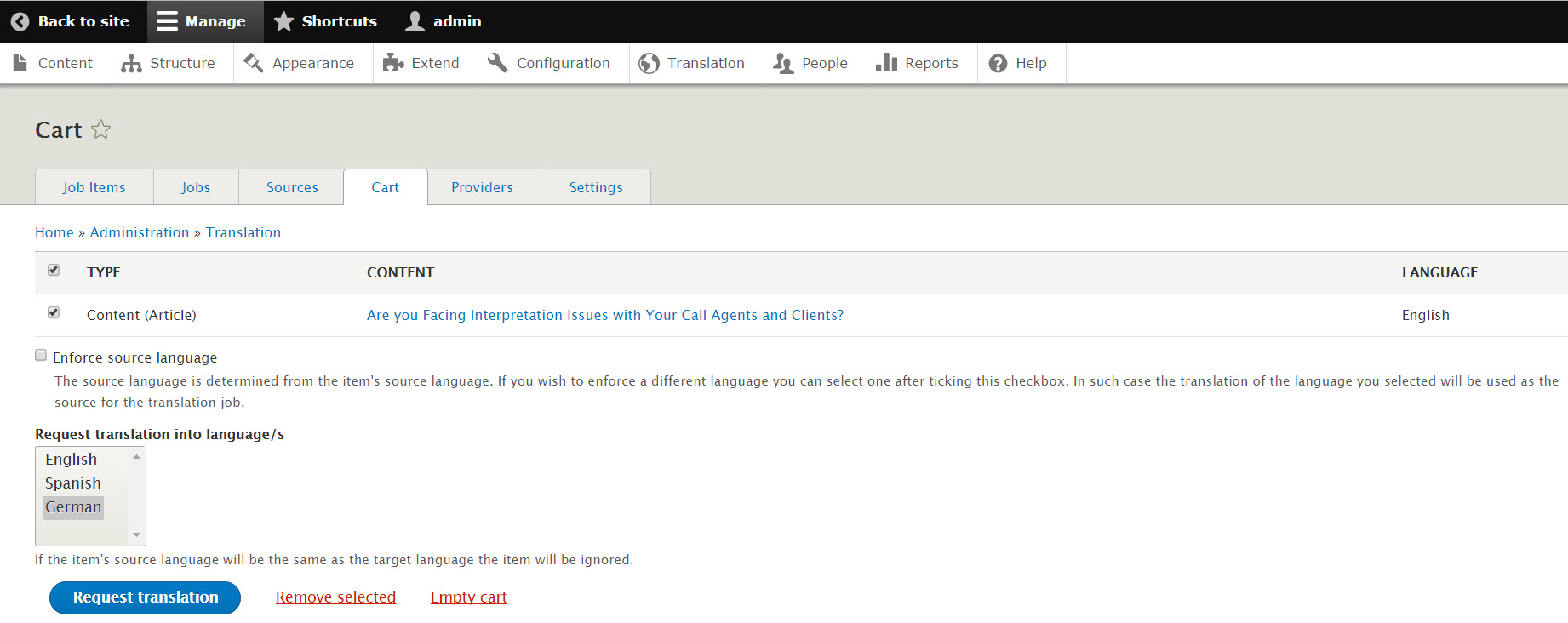Click the Manage hamburger icon
1568x623 pixels.
[x=168, y=21]
